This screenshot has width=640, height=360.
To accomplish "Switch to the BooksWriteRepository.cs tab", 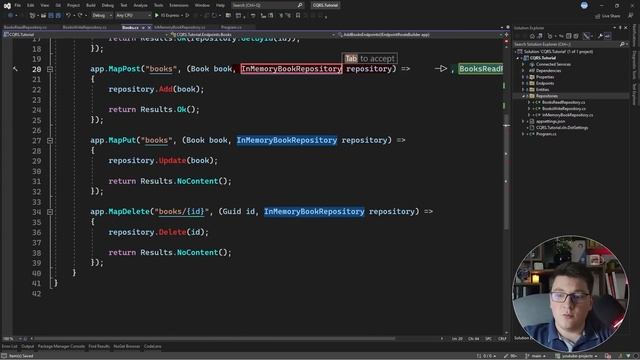I will coord(84,27).
